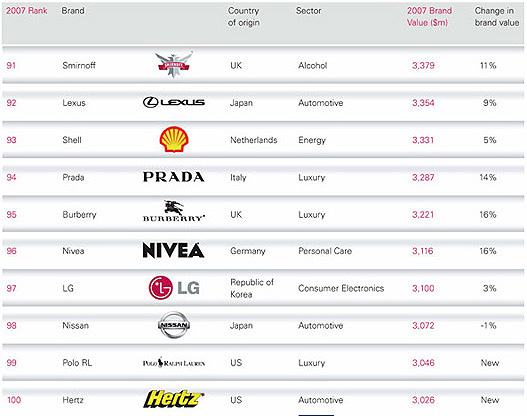The height and width of the screenshot is (416, 527).
Task: Click the Lexus logo
Action: 174,102
